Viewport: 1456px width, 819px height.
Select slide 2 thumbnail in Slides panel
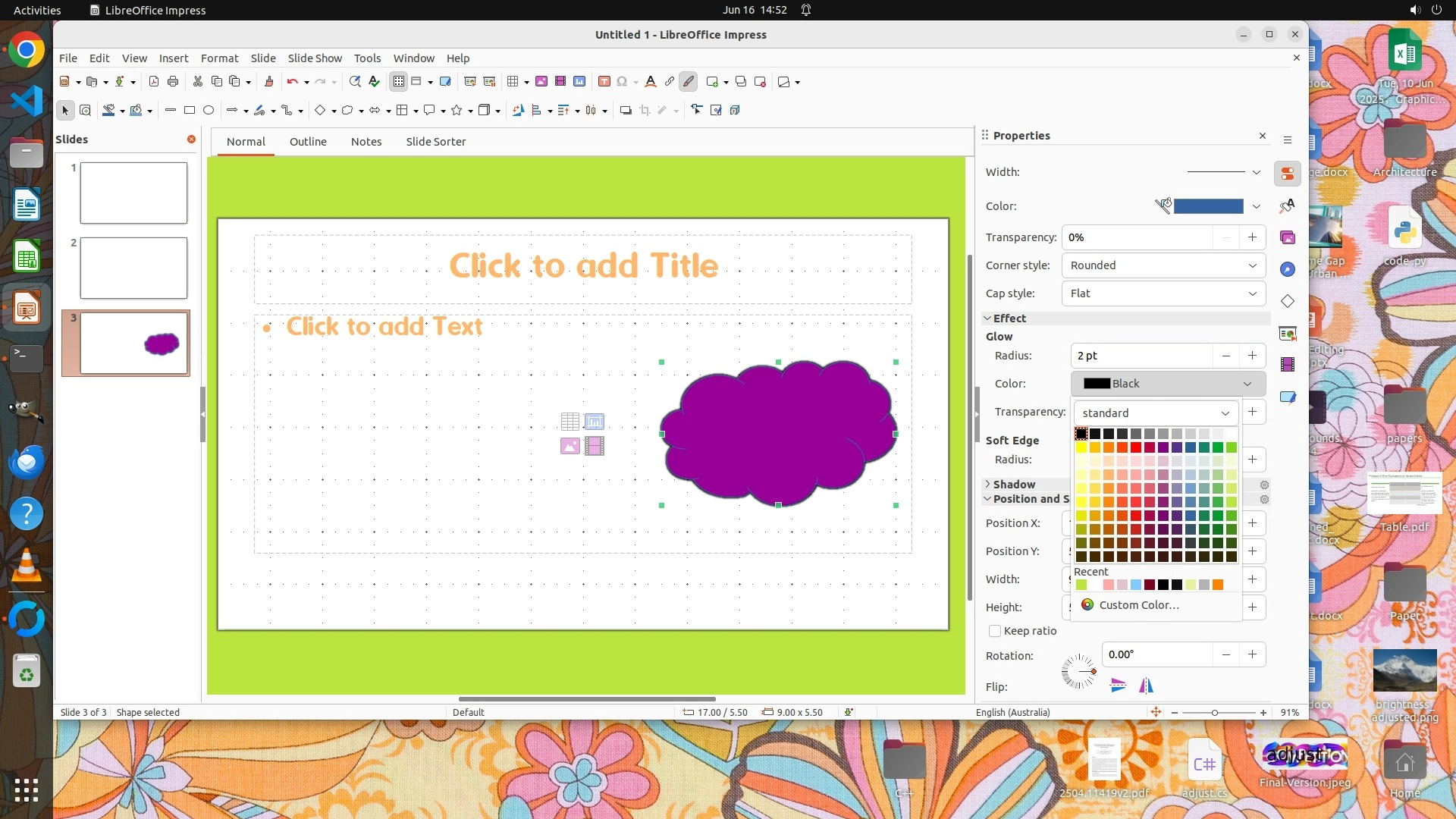click(x=133, y=268)
